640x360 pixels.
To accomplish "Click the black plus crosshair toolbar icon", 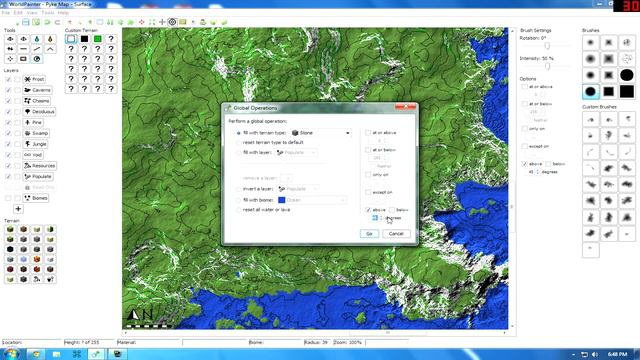I will [x=162, y=22].
